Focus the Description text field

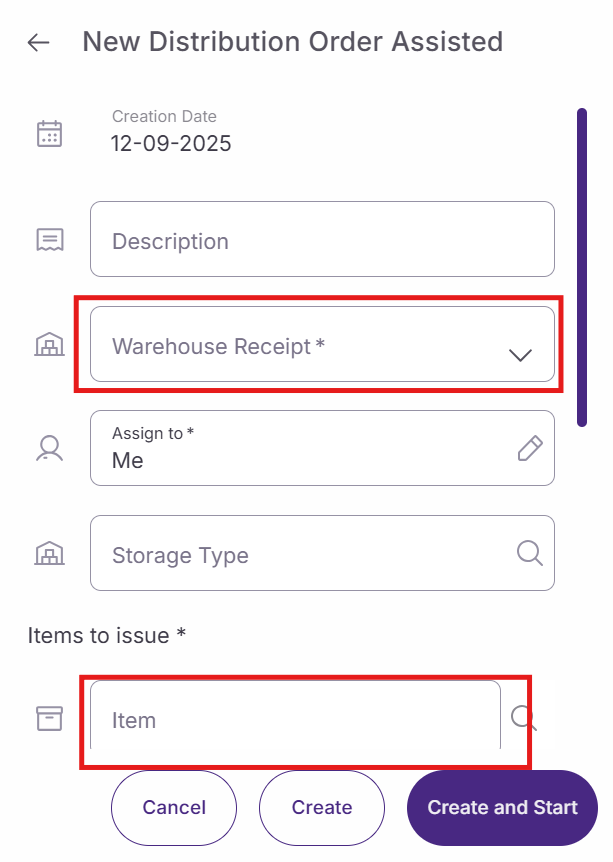pyautogui.click(x=322, y=240)
